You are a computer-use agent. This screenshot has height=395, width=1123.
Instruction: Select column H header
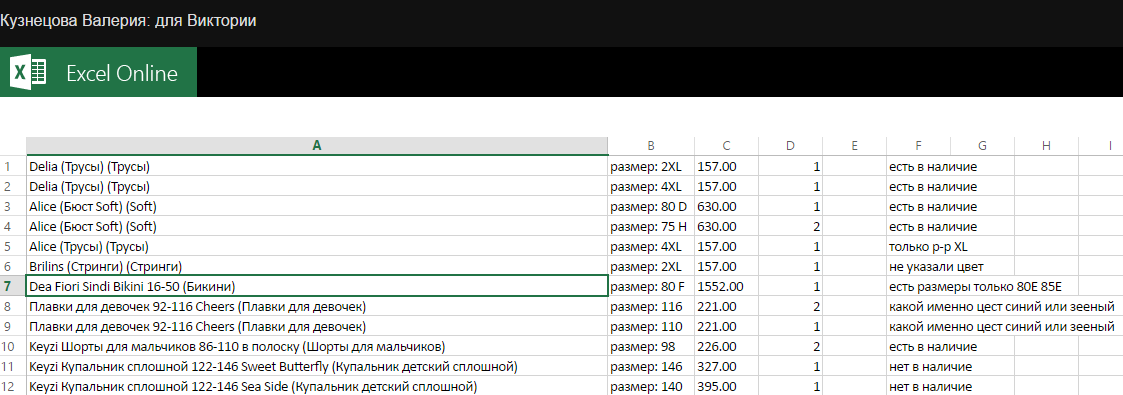pyautogui.click(x=1046, y=145)
